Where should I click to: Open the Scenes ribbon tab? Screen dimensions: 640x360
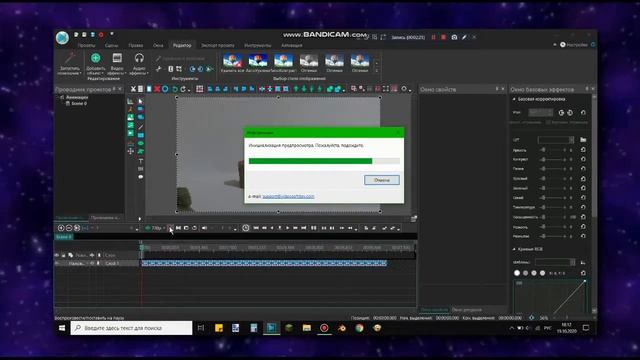click(x=111, y=45)
